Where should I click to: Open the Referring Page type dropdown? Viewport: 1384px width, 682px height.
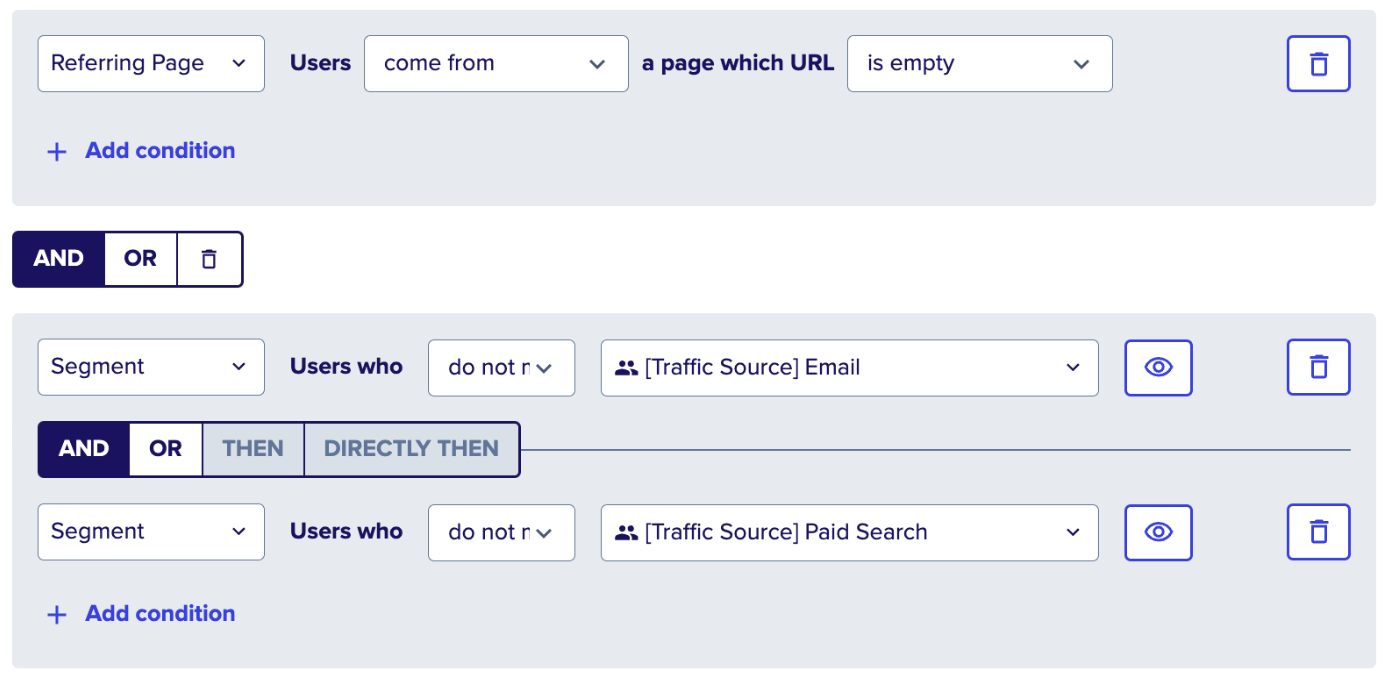pyautogui.click(x=151, y=64)
